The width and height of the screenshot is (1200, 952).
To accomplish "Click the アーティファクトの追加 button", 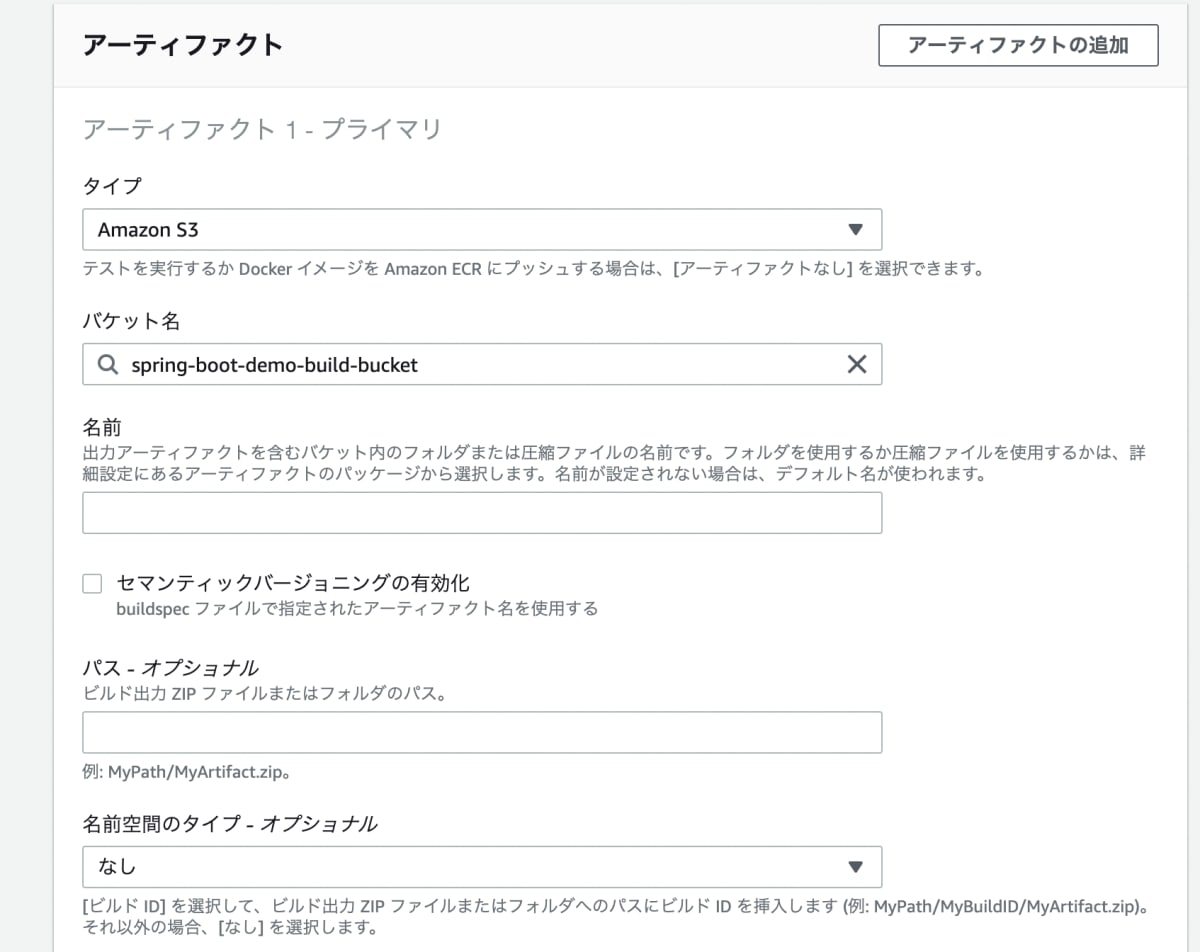I will (1018, 45).
